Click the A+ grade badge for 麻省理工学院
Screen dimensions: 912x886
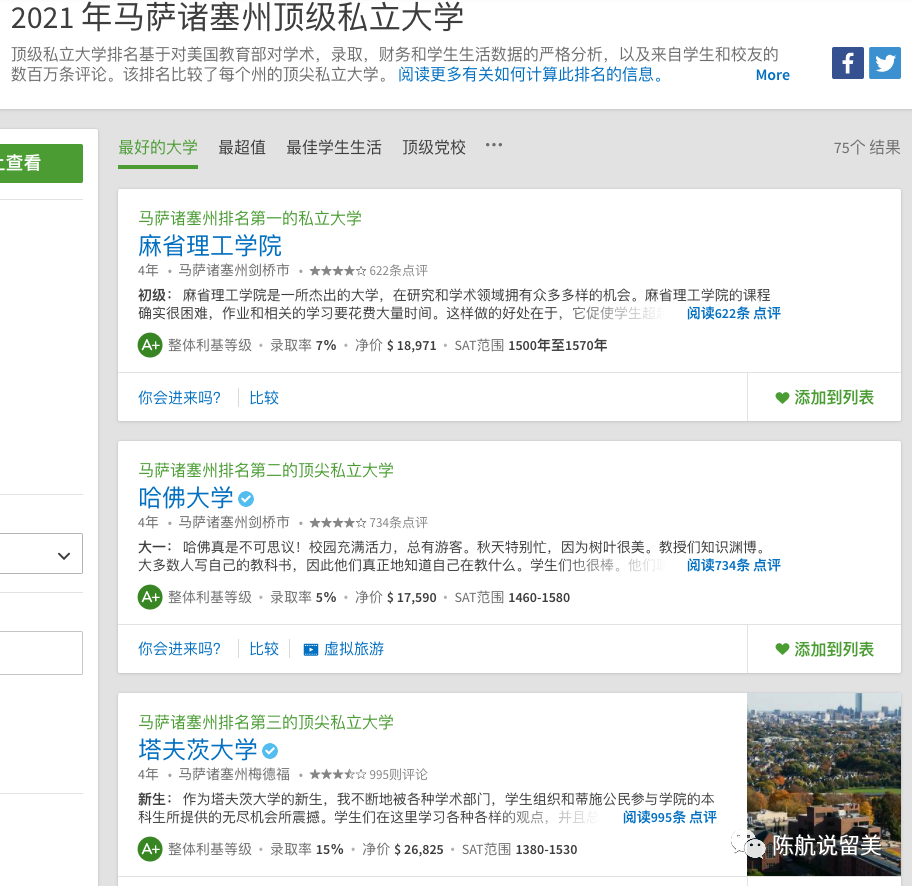(150, 345)
